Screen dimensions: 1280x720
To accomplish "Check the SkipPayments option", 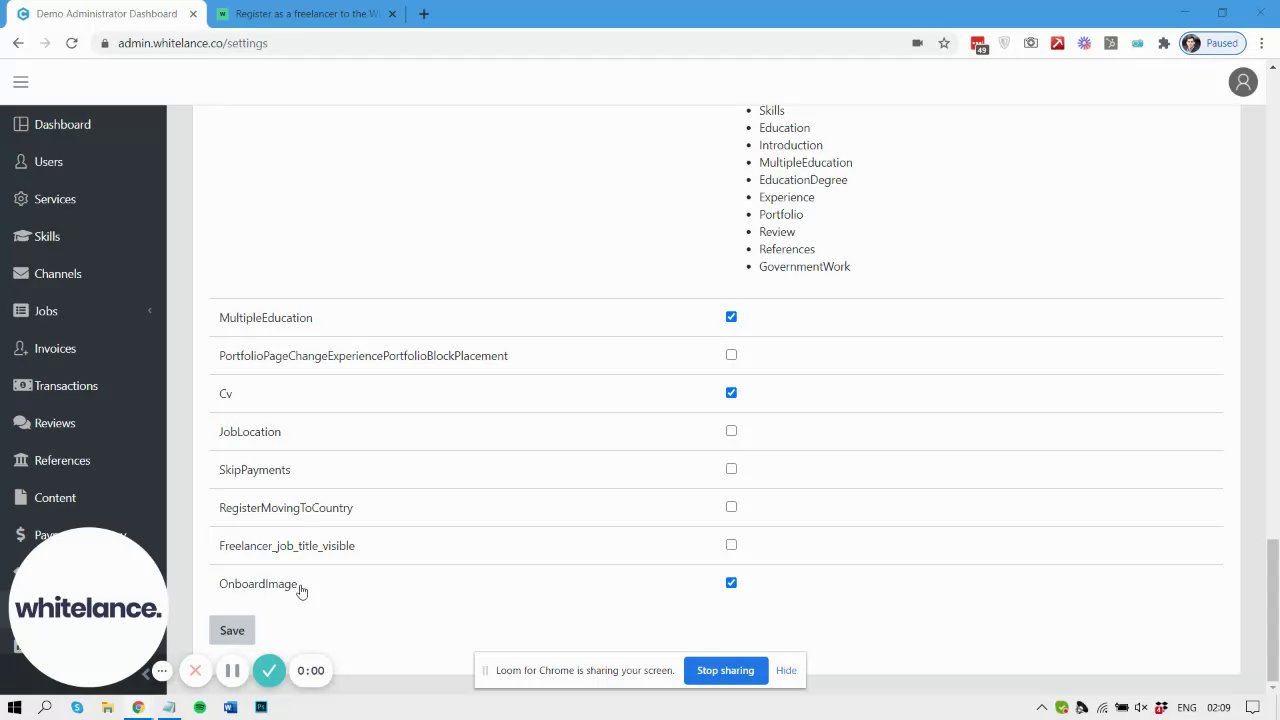I will pos(731,469).
